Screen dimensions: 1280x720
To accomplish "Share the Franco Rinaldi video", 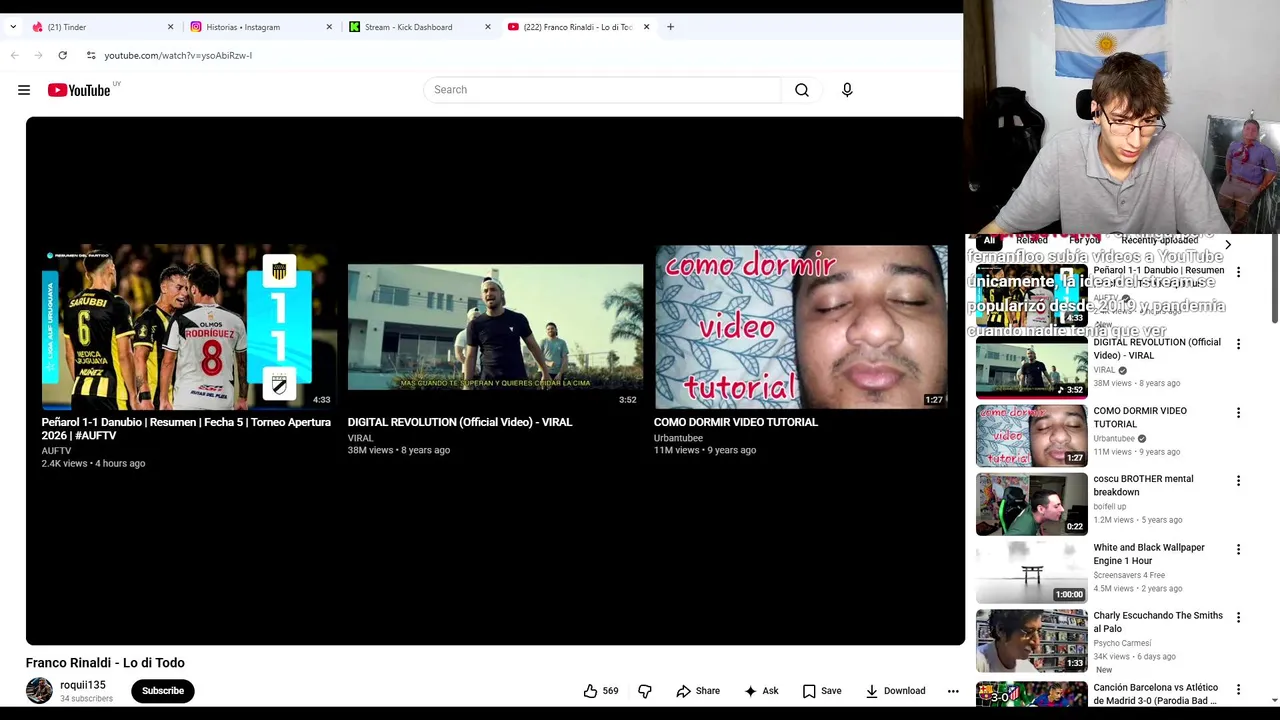I will pyautogui.click(x=698, y=691).
